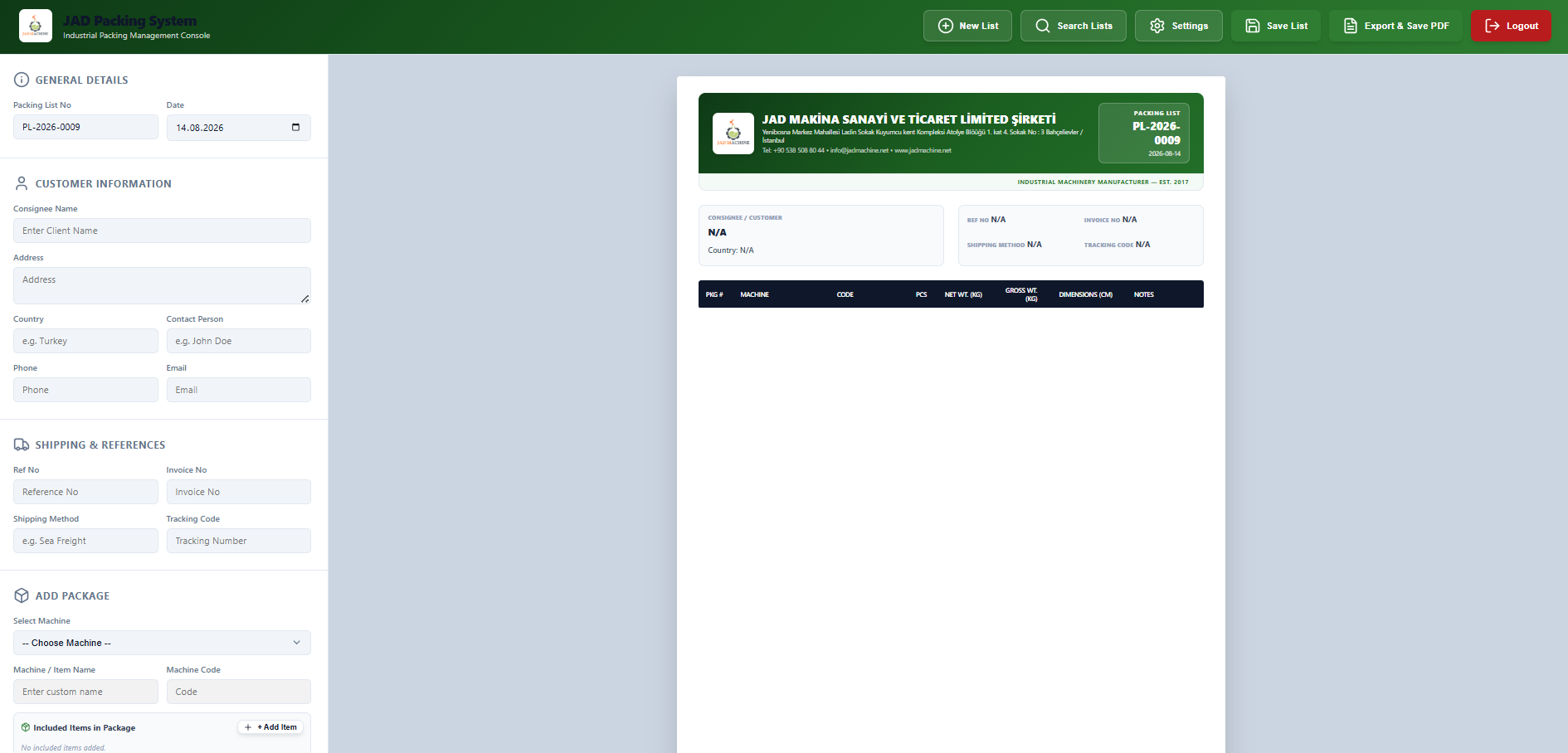Click the Packing List No field
Screen dimensions: 1568x753
click(x=85, y=127)
